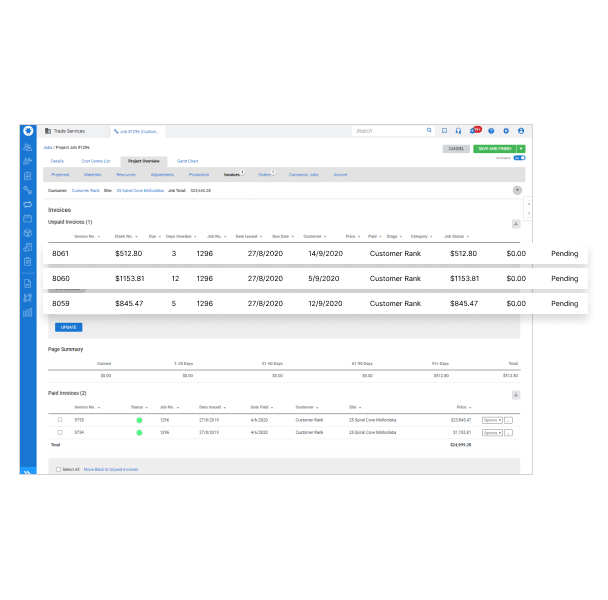
Task: Open the Orders sub-tab
Action: coord(265,175)
